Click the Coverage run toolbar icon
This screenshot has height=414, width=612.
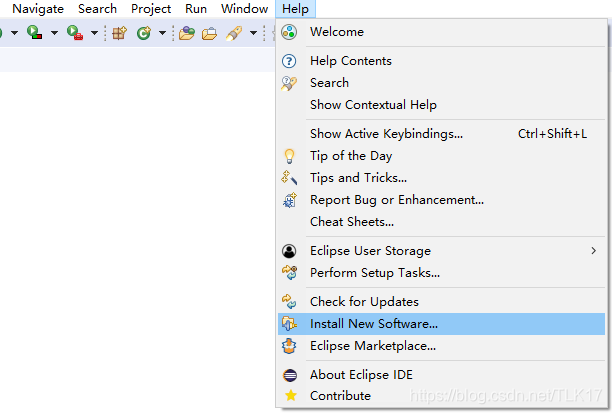34,32
